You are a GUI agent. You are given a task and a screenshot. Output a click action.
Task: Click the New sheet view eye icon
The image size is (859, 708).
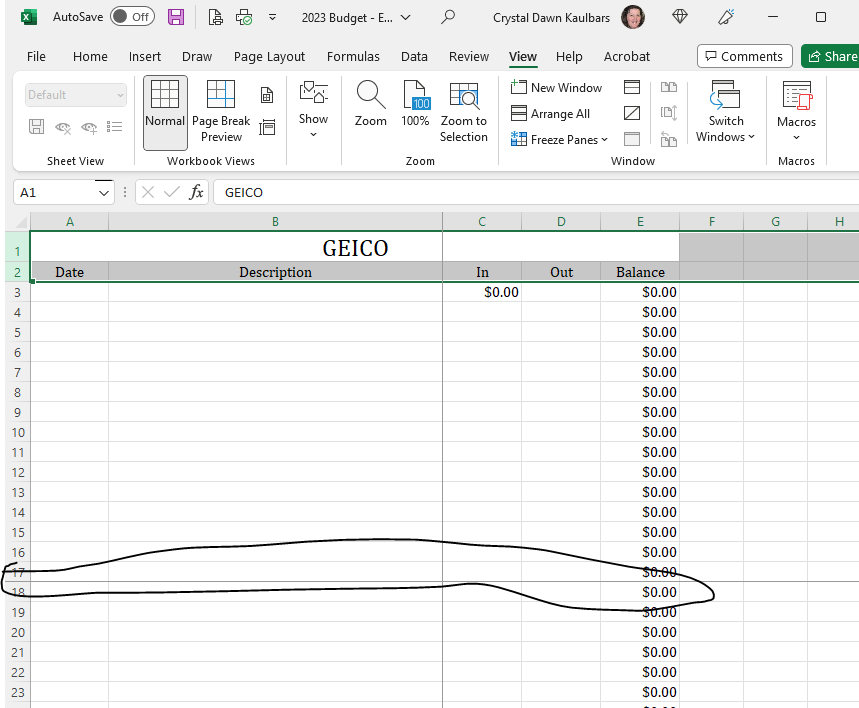pos(89,127)
